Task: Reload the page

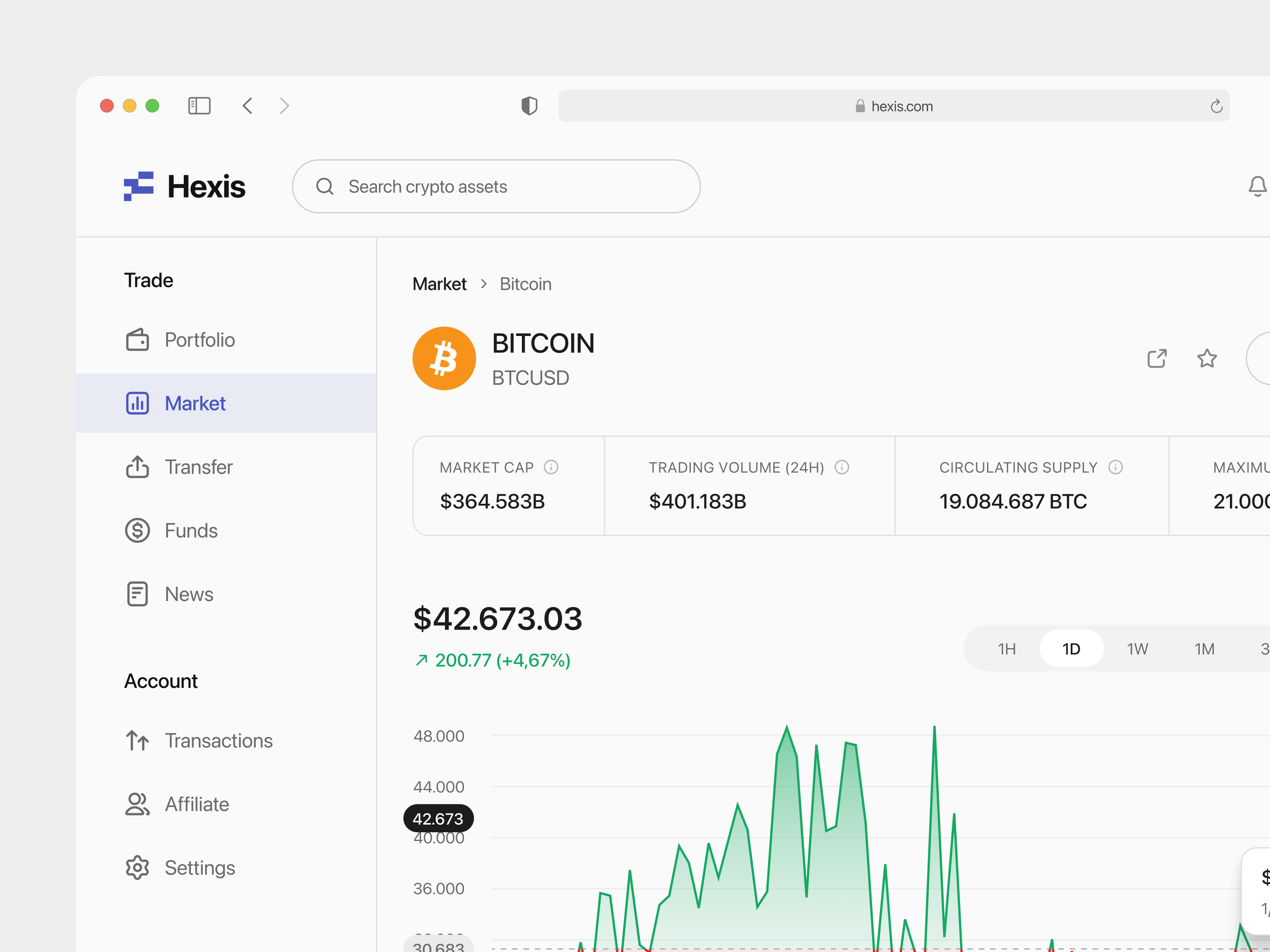Action: point(1216,106)
